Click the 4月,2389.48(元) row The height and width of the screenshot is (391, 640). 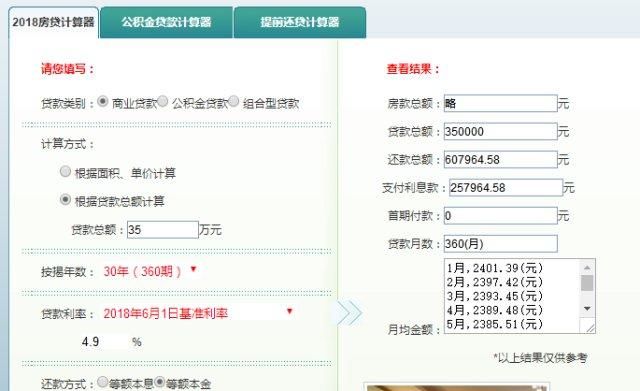click(494, 310)
